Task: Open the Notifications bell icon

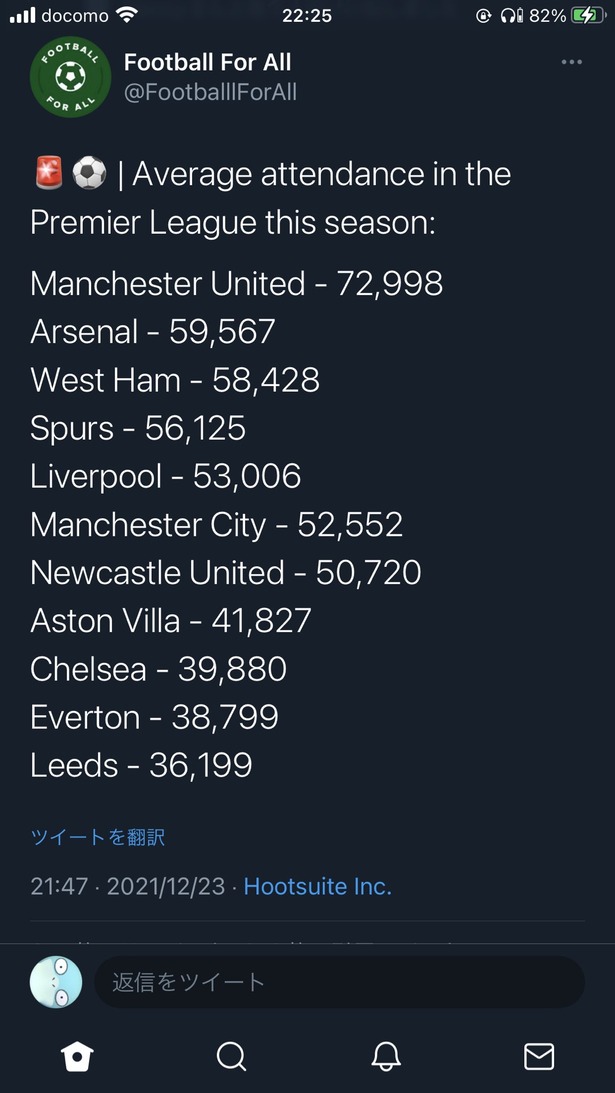Action: tap(386, 1056)
